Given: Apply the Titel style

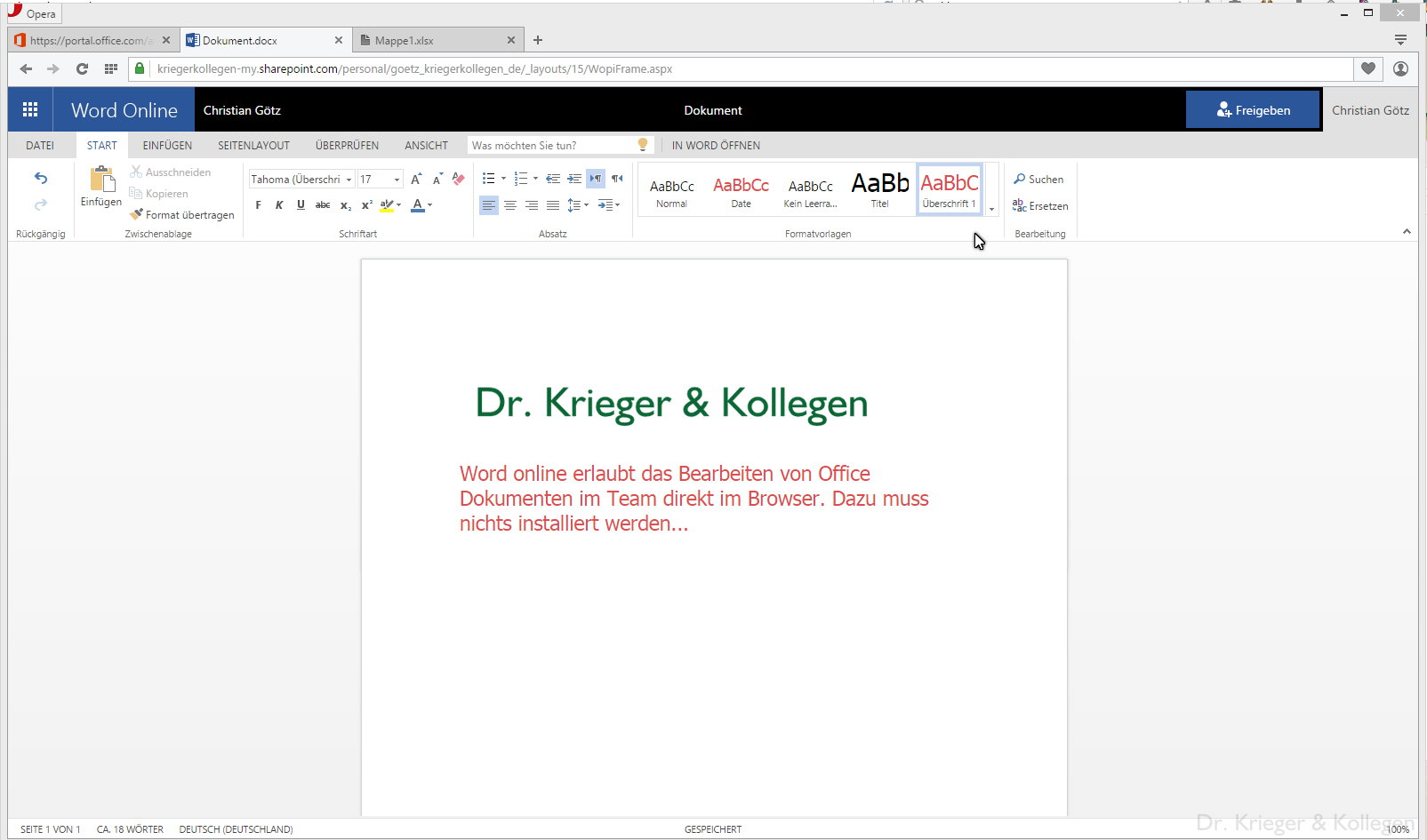Looking at the screenshot, I should (880, 189).
